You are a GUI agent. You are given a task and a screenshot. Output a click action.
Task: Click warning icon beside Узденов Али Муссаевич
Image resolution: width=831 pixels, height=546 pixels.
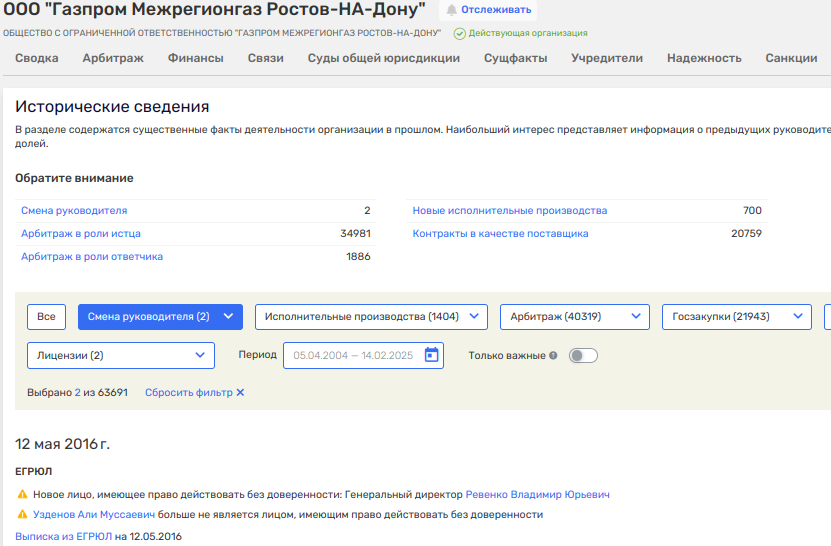tap(22, 515)
